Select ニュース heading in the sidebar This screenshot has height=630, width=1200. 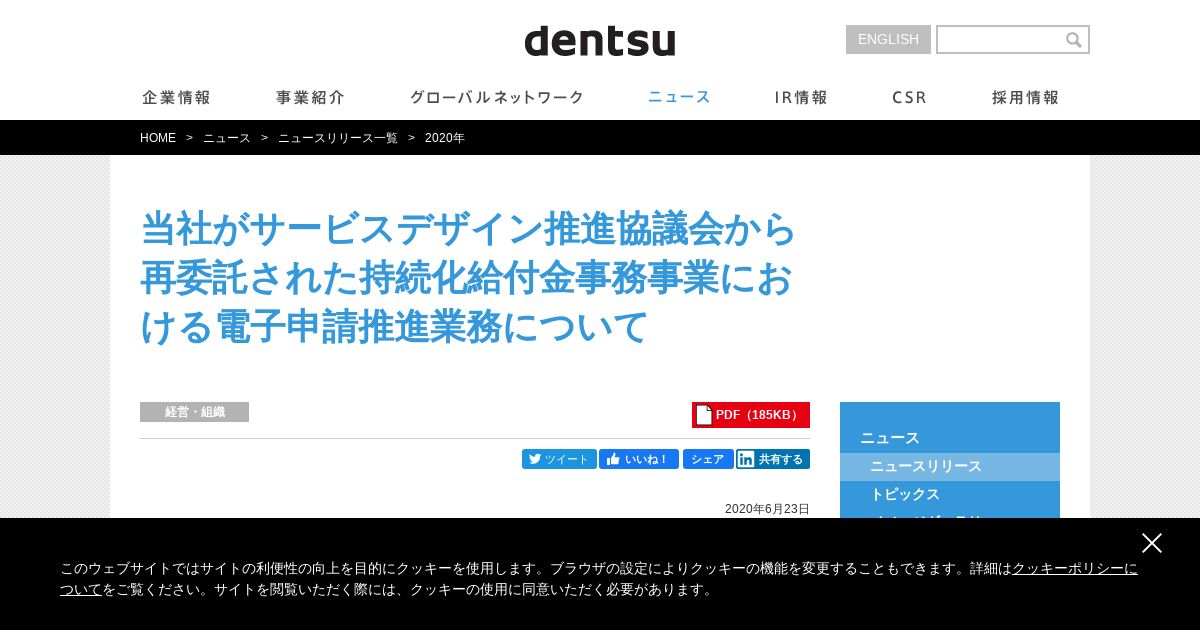tap(890, 438)
